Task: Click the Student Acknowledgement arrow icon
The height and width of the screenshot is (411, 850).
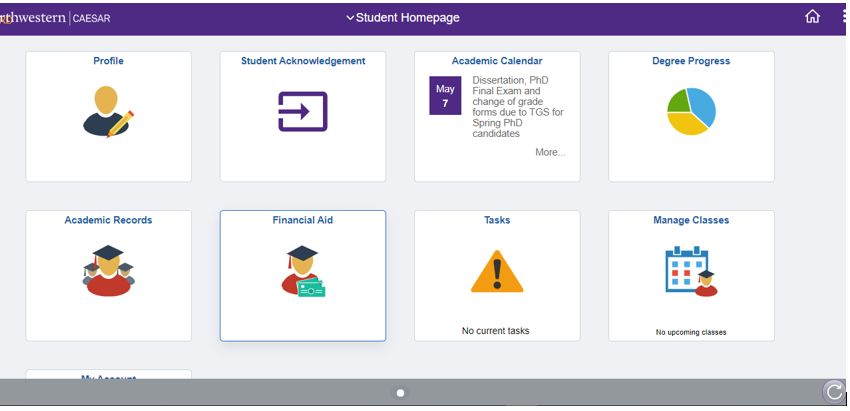Action: coord(302,111)
